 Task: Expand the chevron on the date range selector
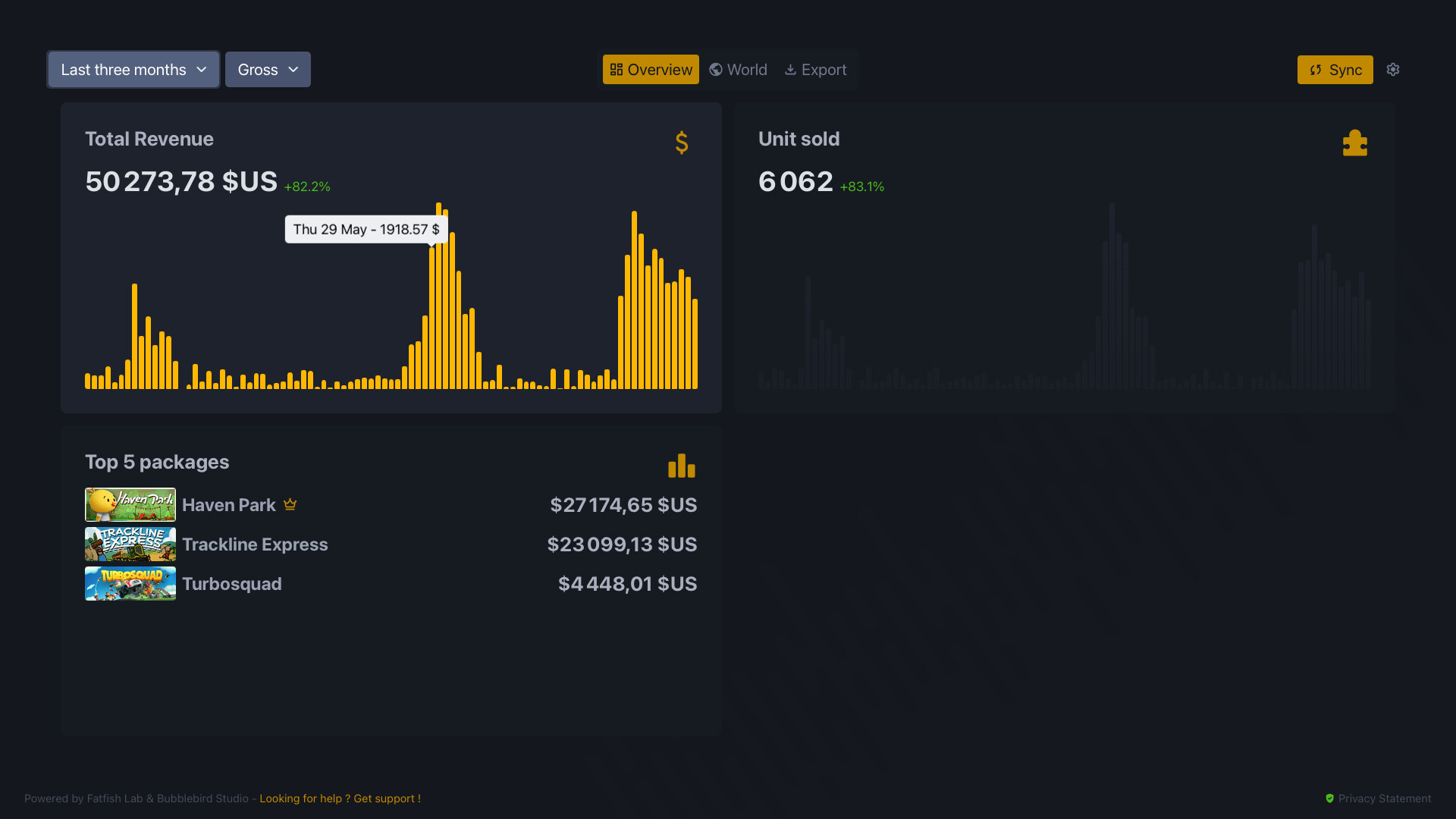click(x=202, y=69)
